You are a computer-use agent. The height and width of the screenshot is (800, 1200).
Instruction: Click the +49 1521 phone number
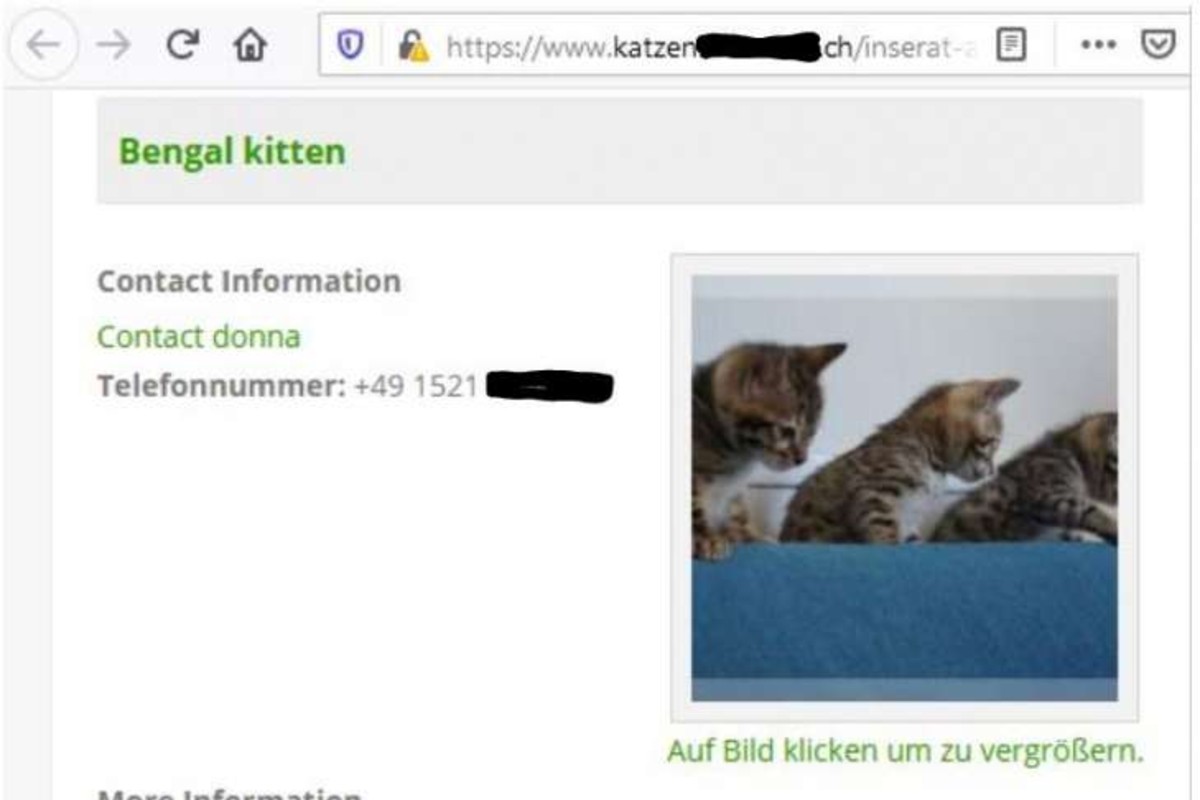(x=416, y=385)
